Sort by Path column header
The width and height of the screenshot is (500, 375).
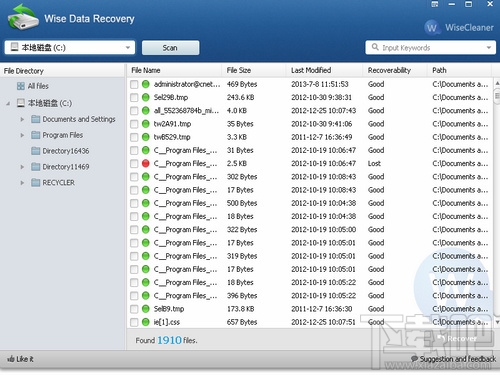(x=459, y=70)
